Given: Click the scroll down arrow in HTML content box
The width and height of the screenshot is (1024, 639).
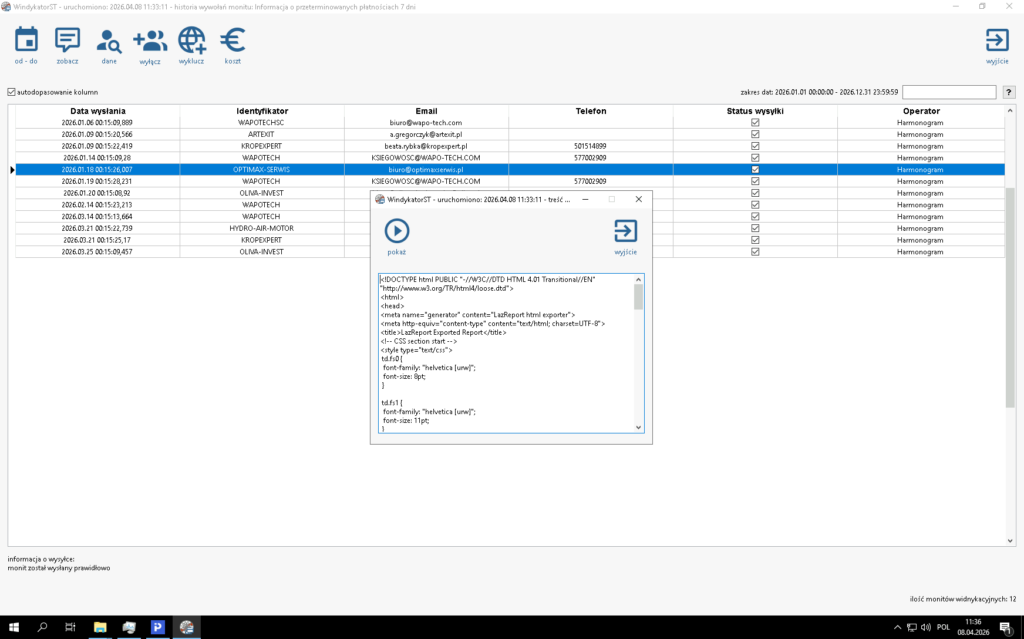Looking at the screenshot, I should (639, 427).
